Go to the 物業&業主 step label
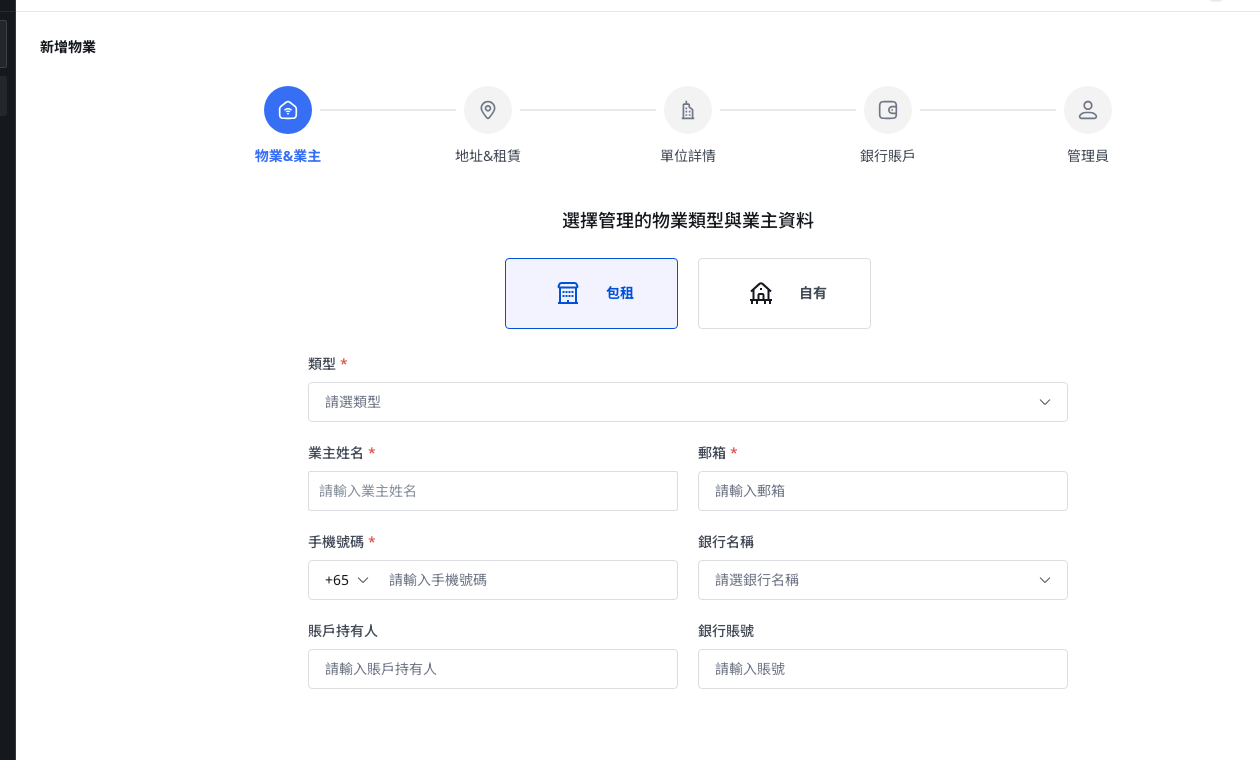Image resolution: width=1260 pixels, height=760 pixels. click(288, 156)
